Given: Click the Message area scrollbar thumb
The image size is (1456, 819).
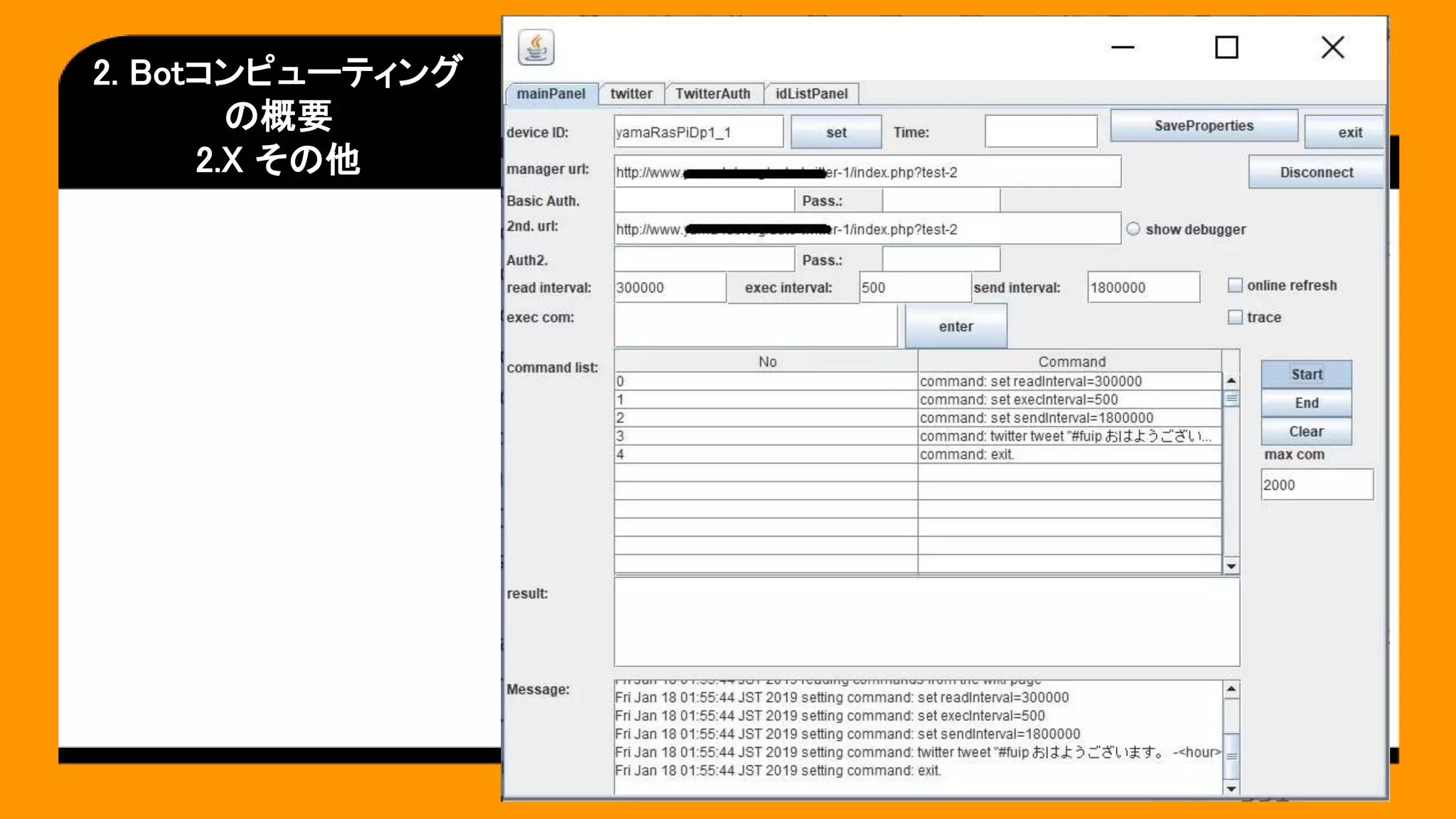Looking at the screenshot, I should (1231, 756).
